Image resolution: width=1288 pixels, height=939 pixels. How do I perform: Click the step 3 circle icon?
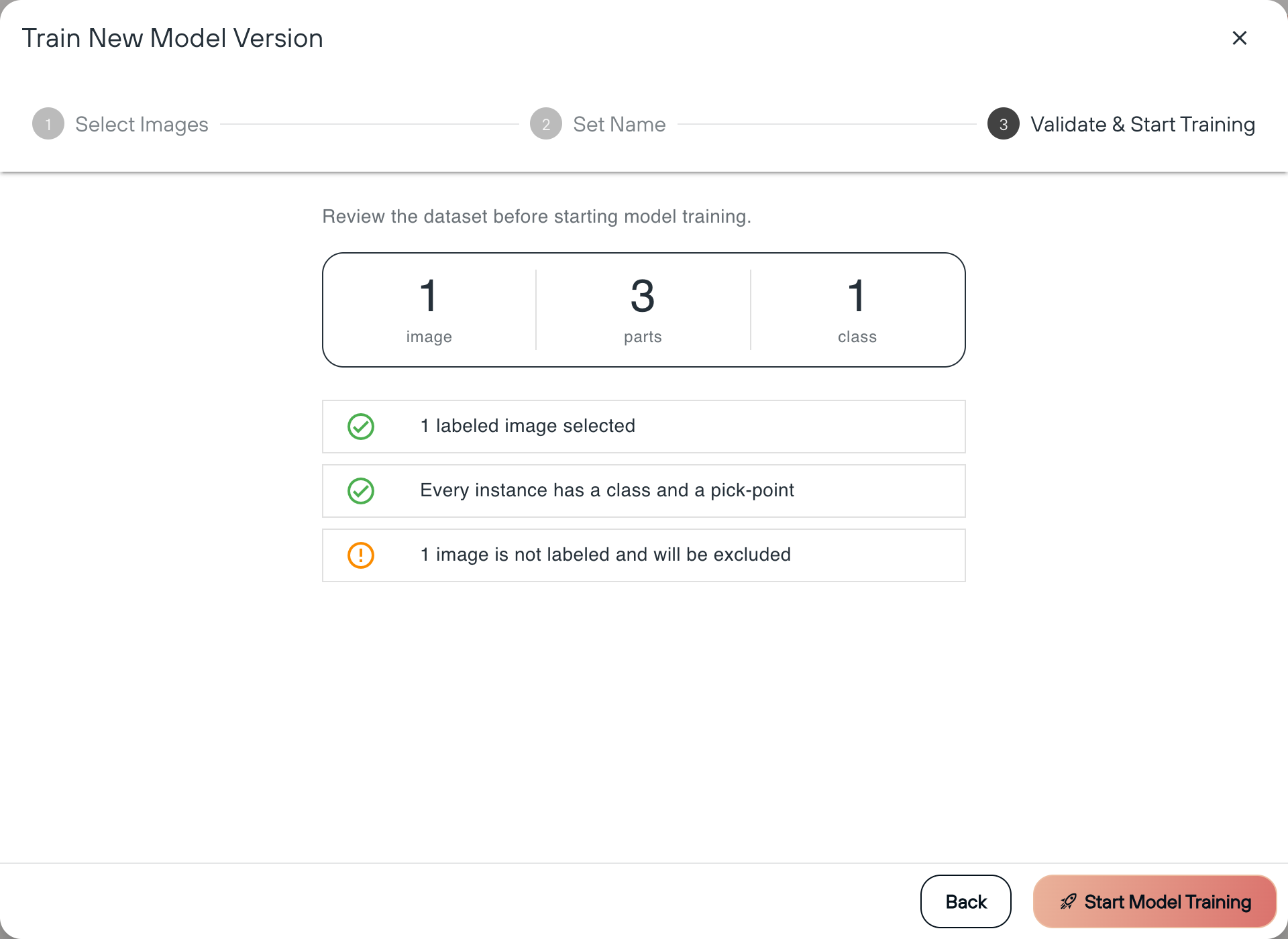(1004, 124)
